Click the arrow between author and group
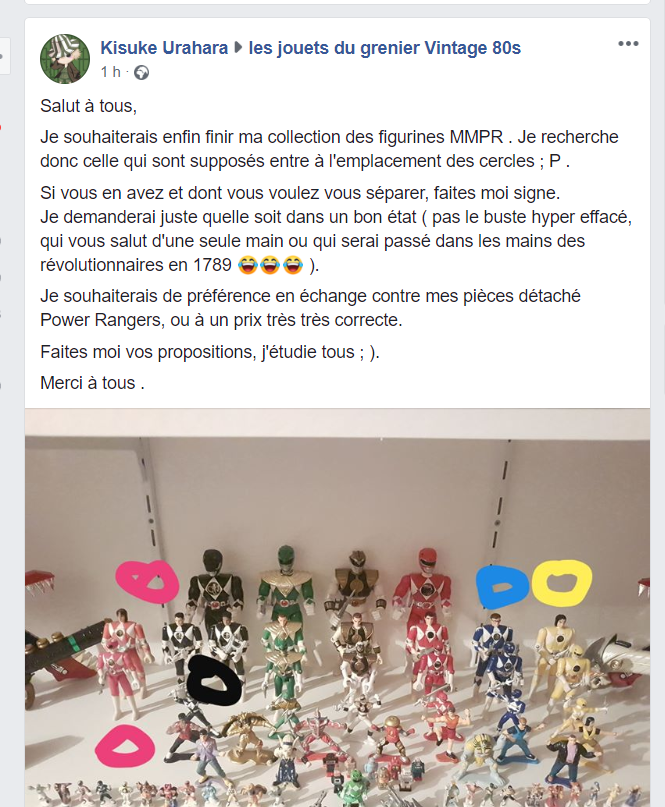 tap(238, 48)
